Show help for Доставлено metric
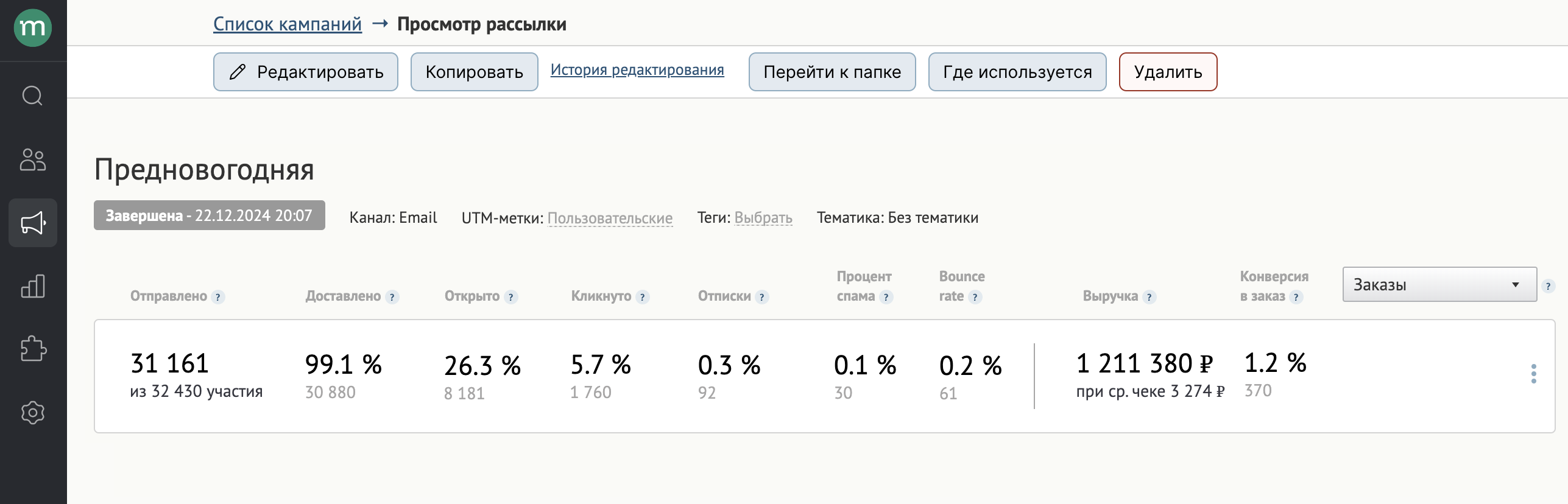The image size is (1568, 504). pyautogui.click(x=392, y=297)
